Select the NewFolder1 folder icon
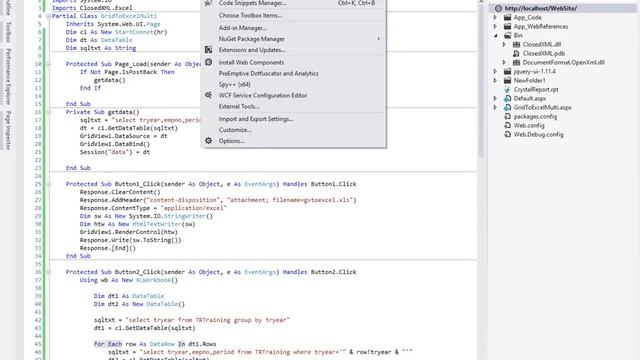The width and height of the screenshot is (640, 360). (x=507, y=80)
